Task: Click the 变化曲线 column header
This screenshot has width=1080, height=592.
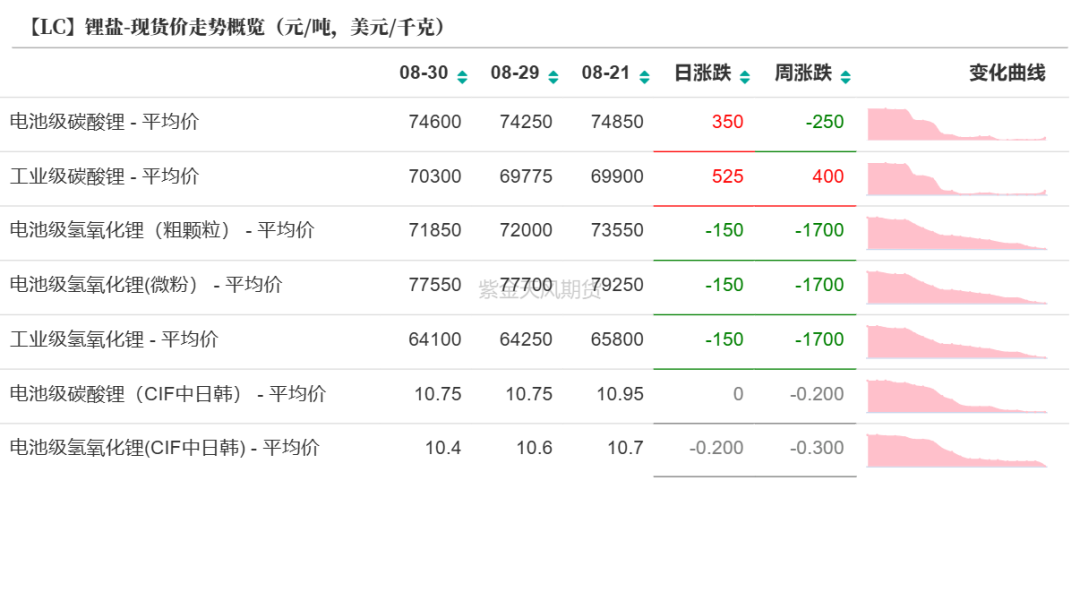Action: tap(1006, 73)
